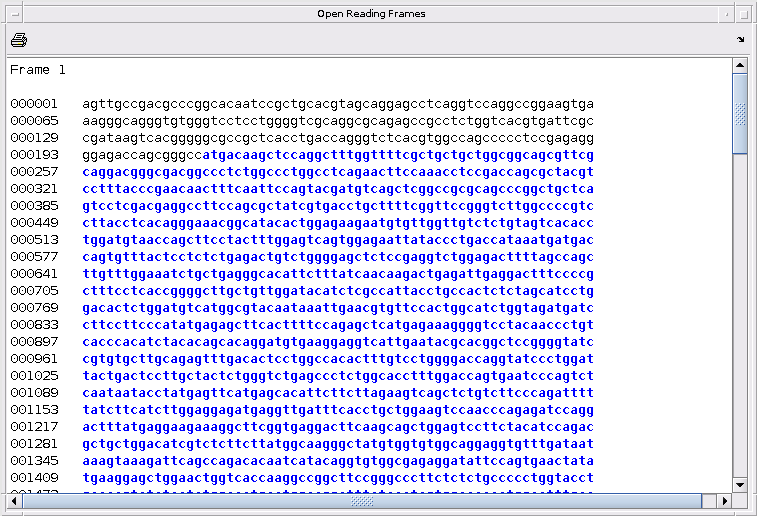Click blue sequence line starting 'cgtgtgcttgcagagtttga'
757x516 pixels.
coord(338,359)
